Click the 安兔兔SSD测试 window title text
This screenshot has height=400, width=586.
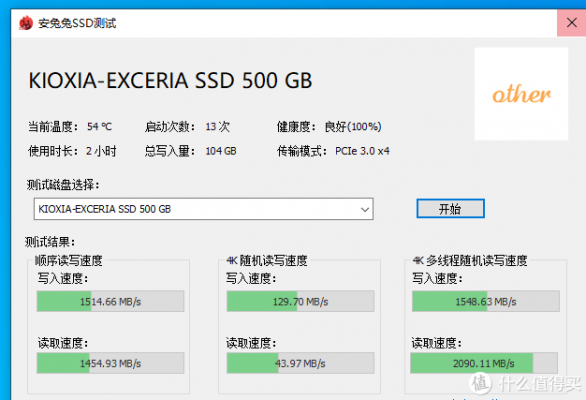[77, 23]
